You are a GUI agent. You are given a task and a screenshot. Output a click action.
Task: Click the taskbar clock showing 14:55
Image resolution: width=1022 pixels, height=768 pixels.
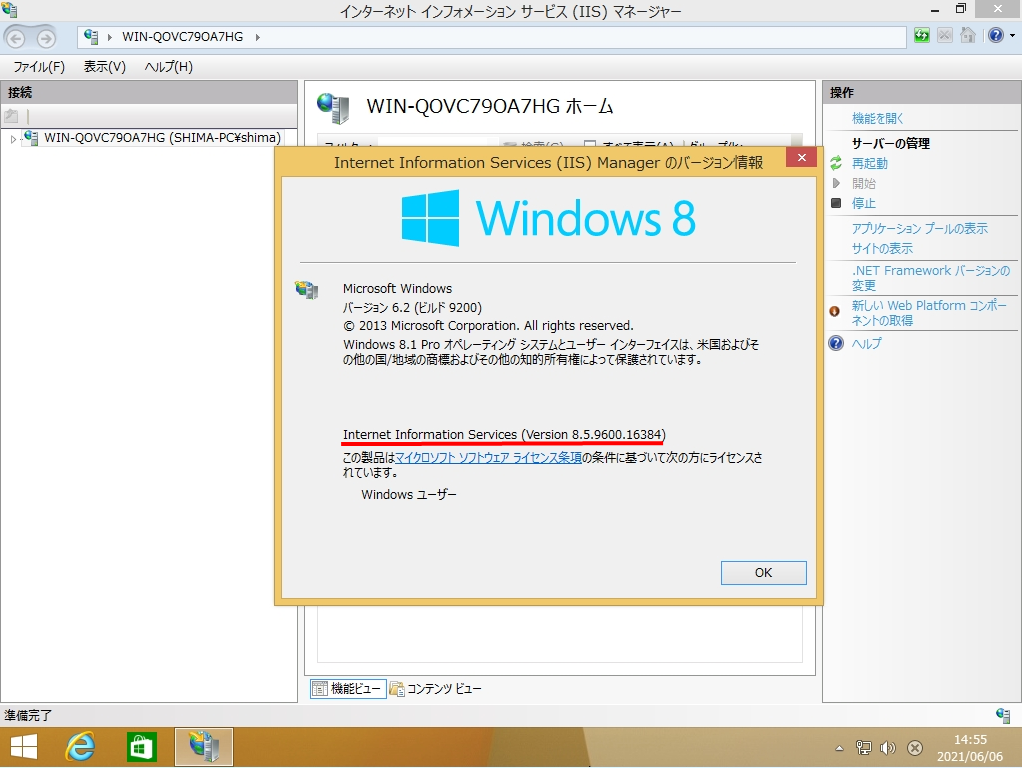[970, 748]
